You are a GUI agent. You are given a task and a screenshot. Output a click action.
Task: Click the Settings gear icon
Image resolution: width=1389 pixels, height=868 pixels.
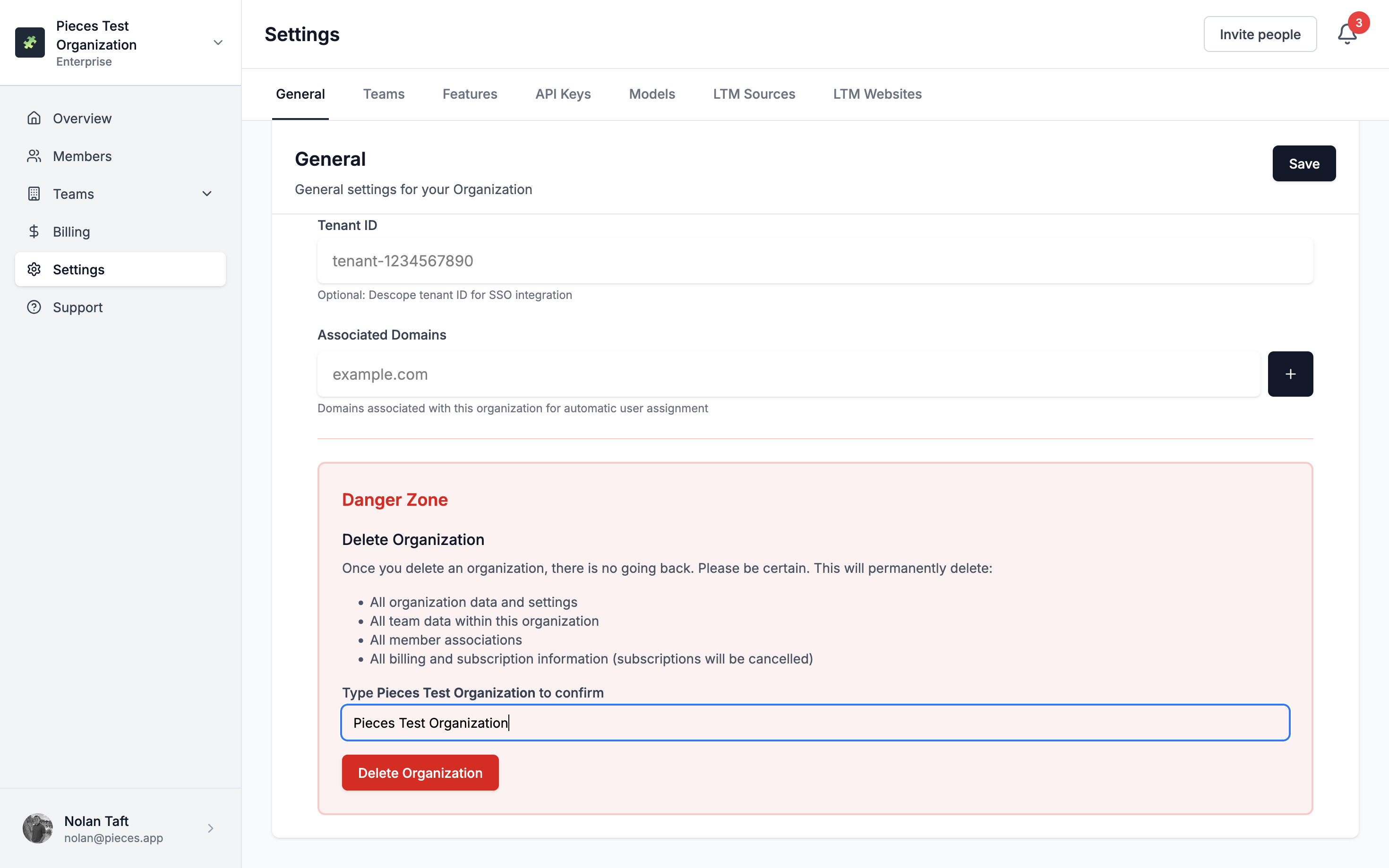[x=34, y=269]
